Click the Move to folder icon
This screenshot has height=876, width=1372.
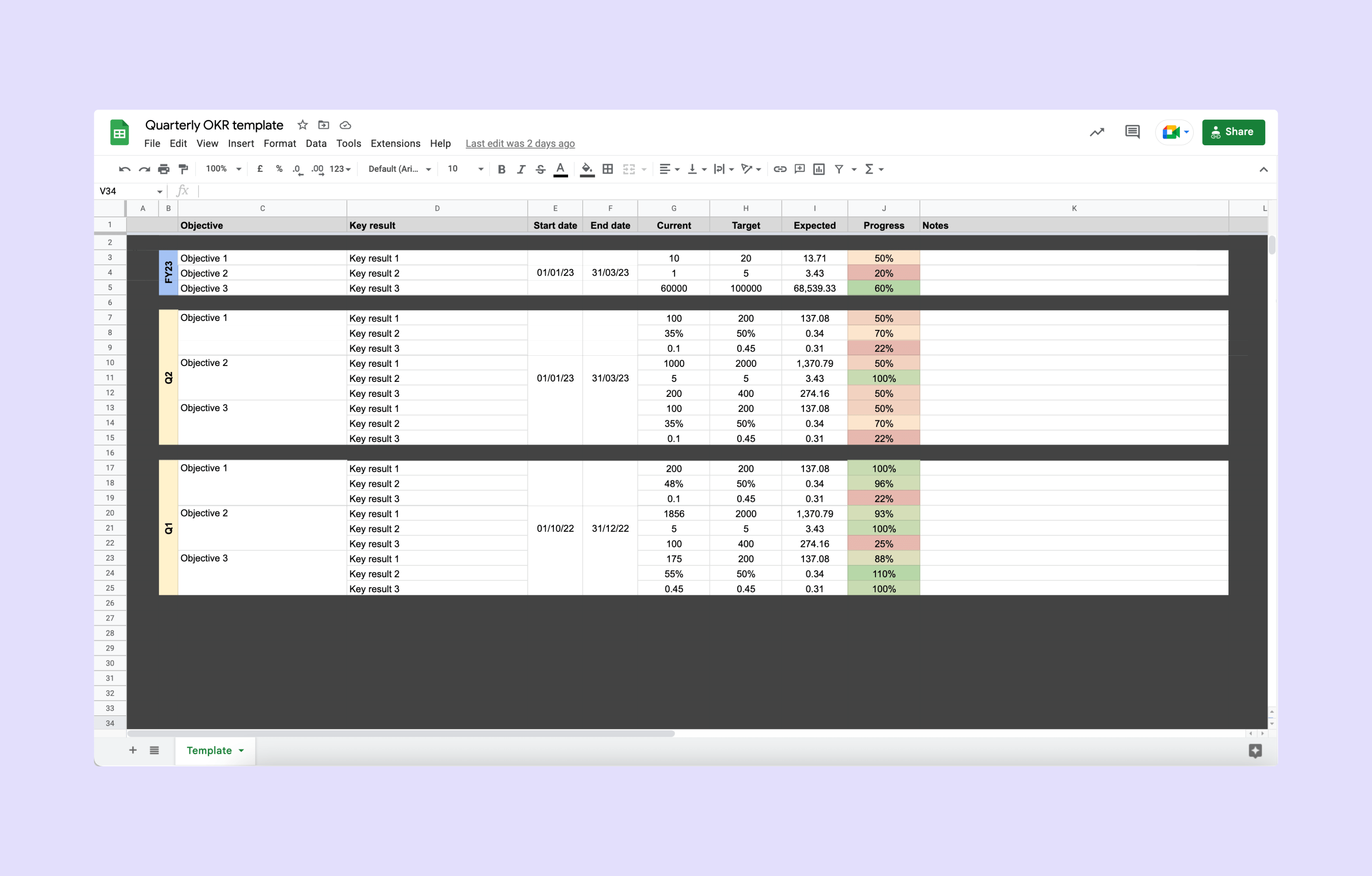[x=324, y=125]
